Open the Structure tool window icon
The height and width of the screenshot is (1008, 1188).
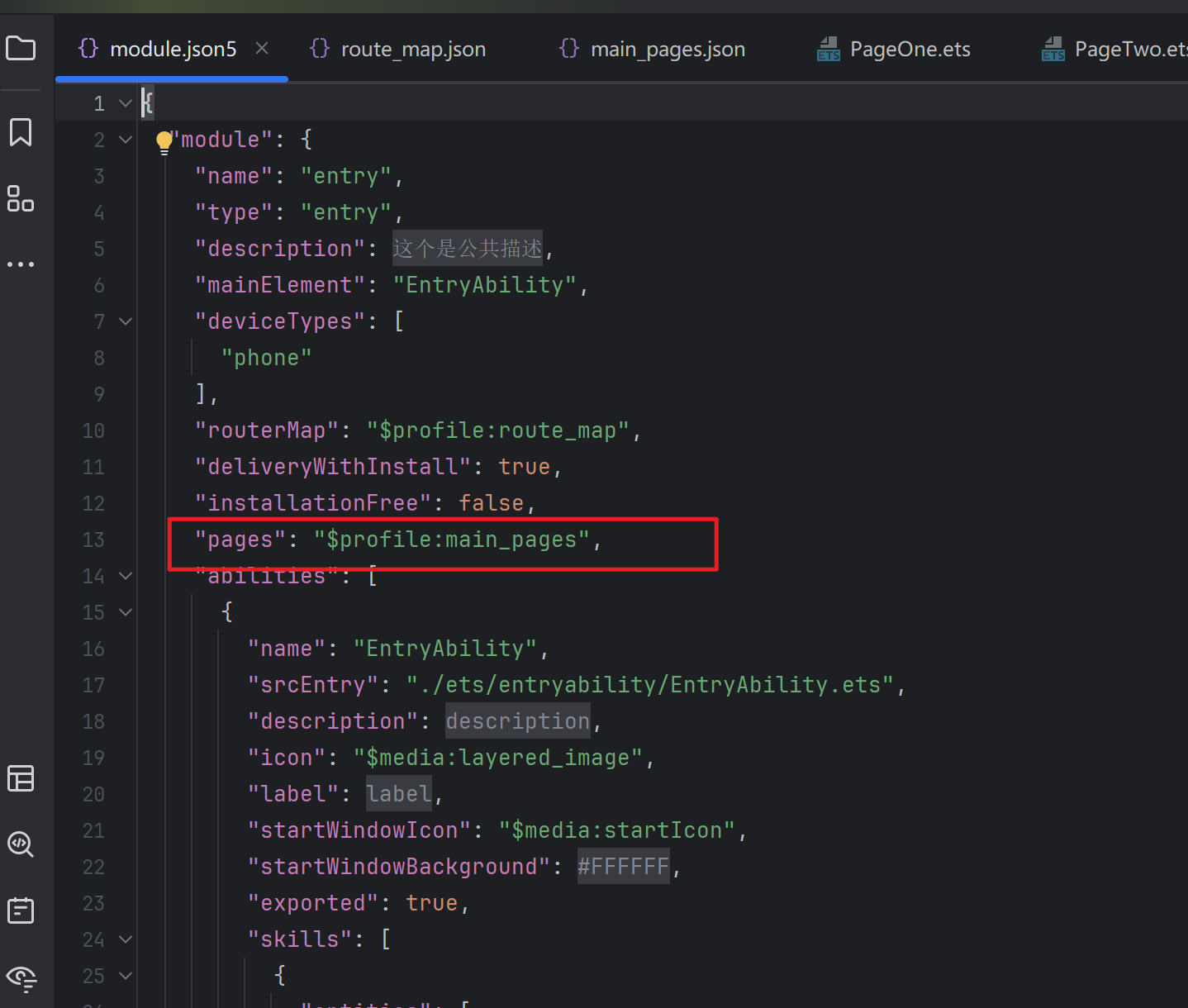21,199
